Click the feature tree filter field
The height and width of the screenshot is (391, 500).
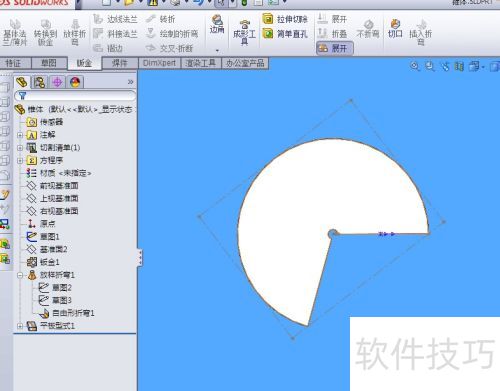click(x=75, y=96)
